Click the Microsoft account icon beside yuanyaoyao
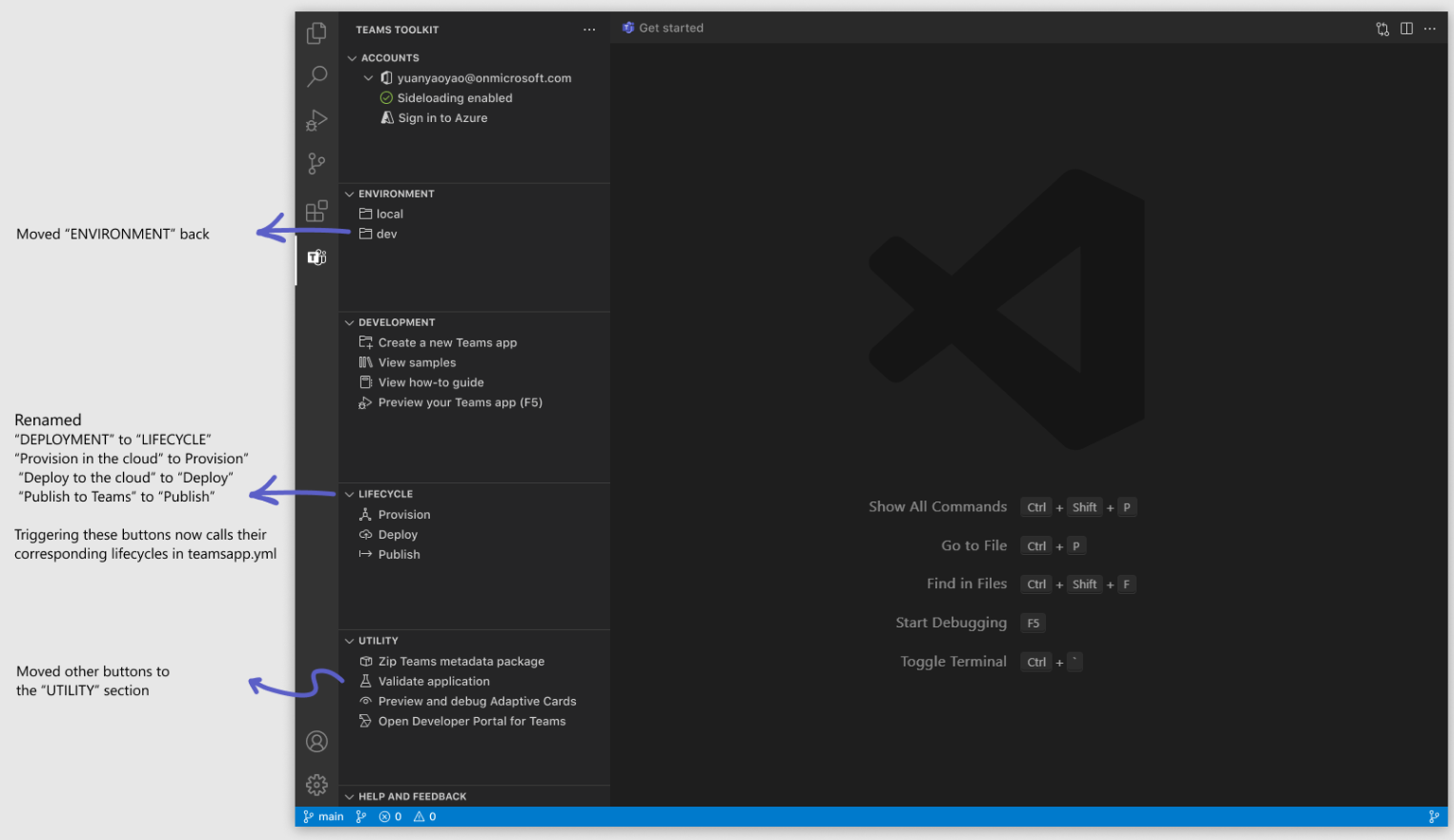The height and width of the screenshot is (840, 1454). [x=386, y=78]
